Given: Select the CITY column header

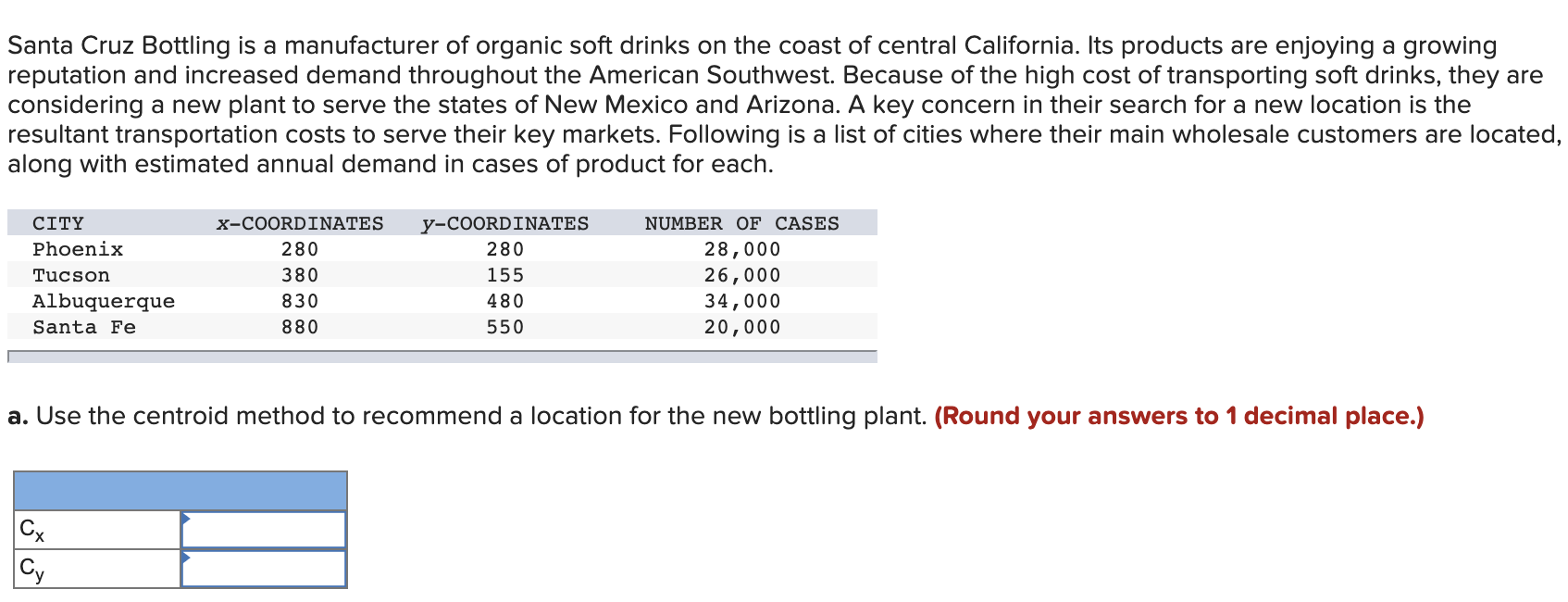Looking at the screenshot, I should [x=57, y=222].
